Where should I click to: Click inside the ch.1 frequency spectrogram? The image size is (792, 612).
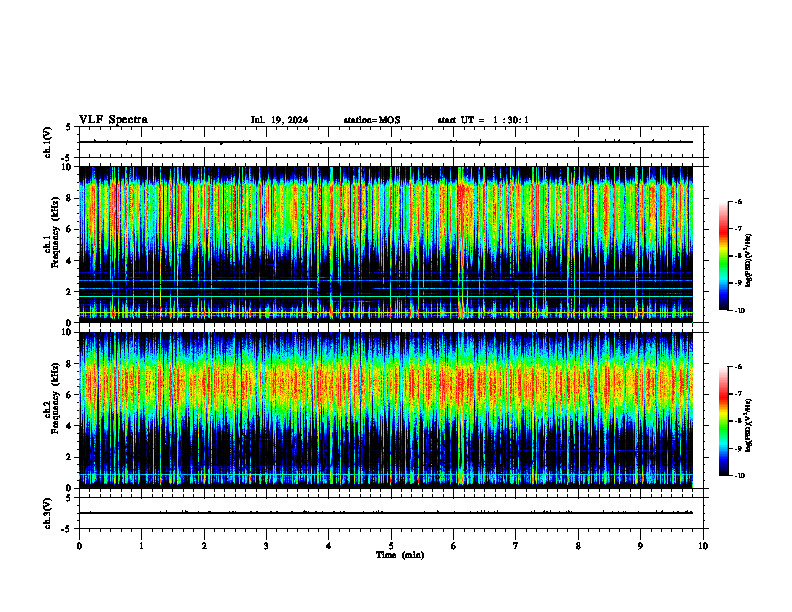tap(386, 244)
